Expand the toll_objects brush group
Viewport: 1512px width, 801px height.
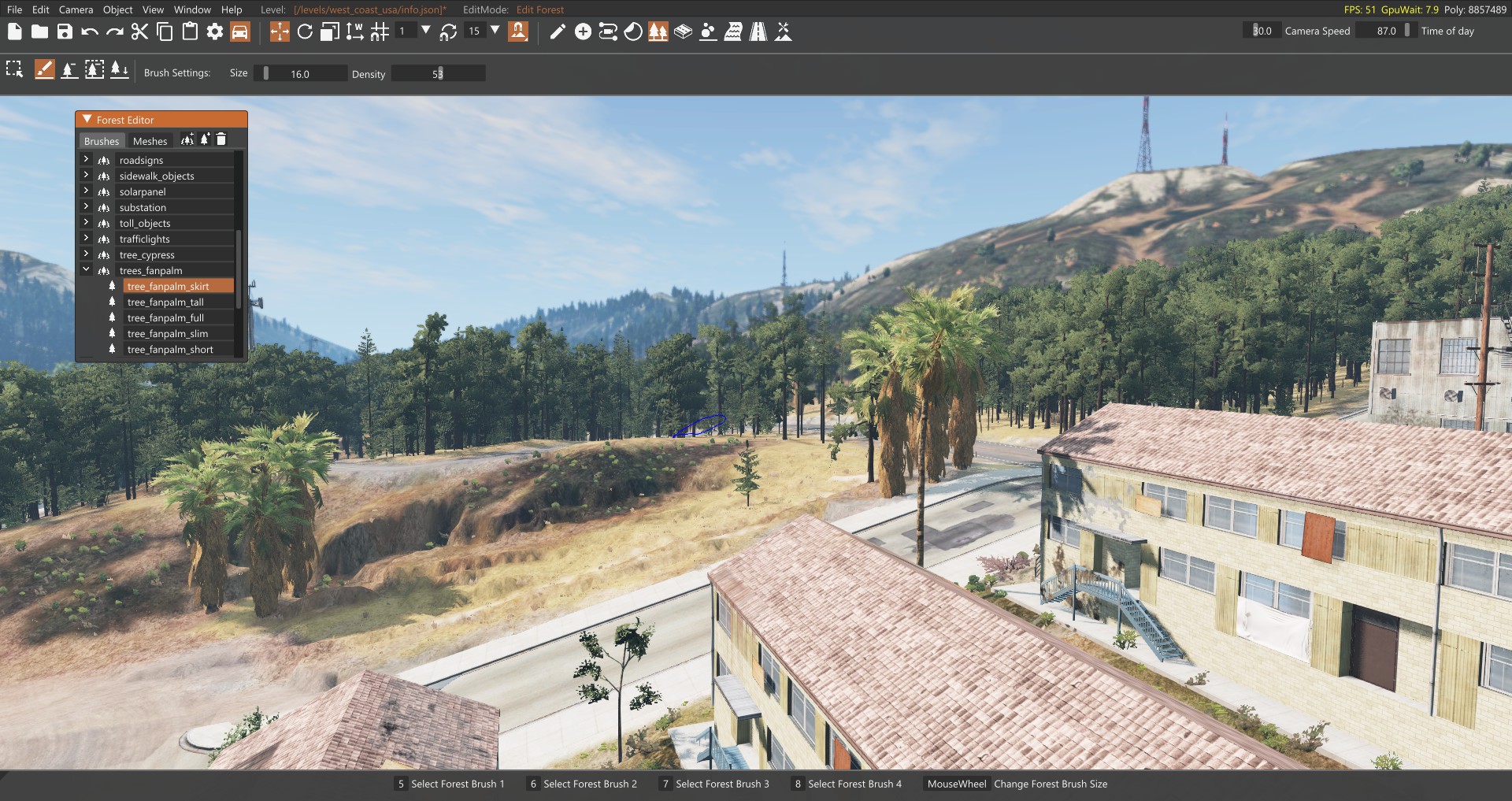pyautogui.click(x=86, y=222)
